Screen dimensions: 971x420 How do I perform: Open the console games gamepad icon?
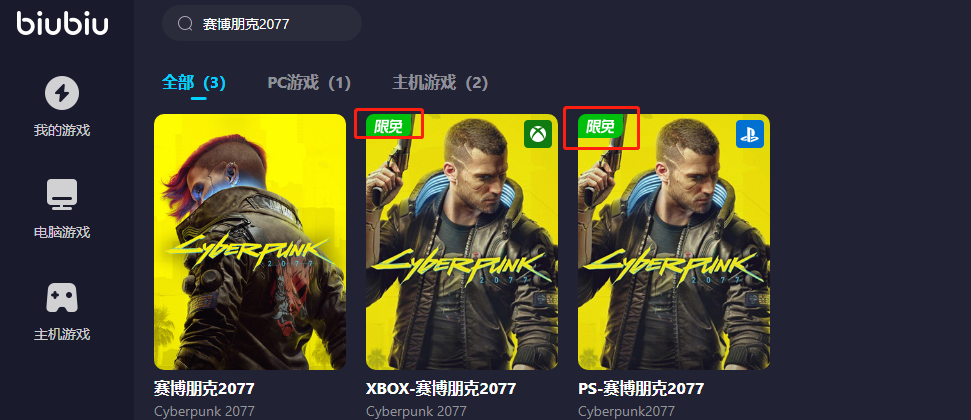pos(62,297)
